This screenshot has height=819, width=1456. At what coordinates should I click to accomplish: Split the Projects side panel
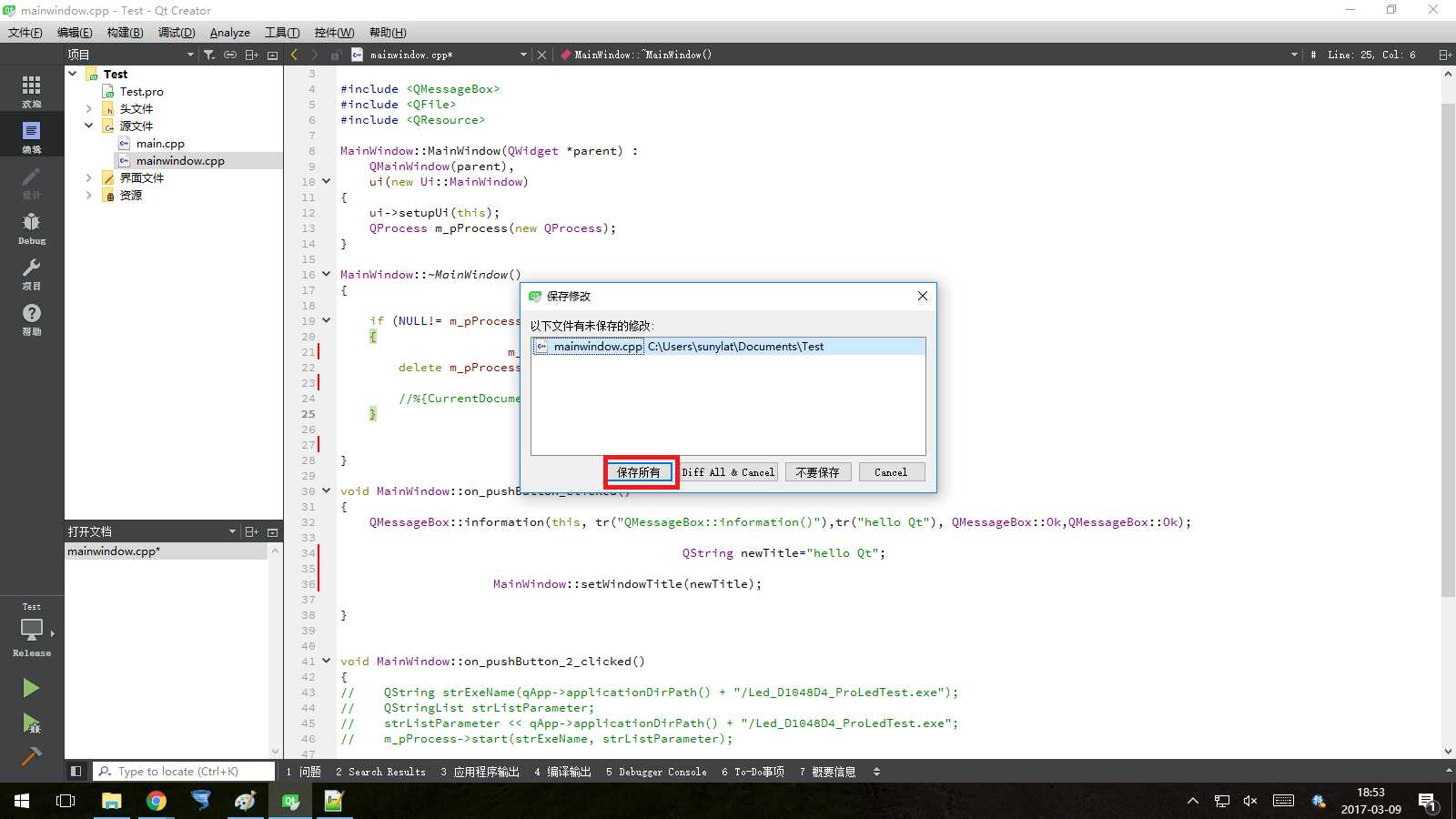tap(252, 55)
